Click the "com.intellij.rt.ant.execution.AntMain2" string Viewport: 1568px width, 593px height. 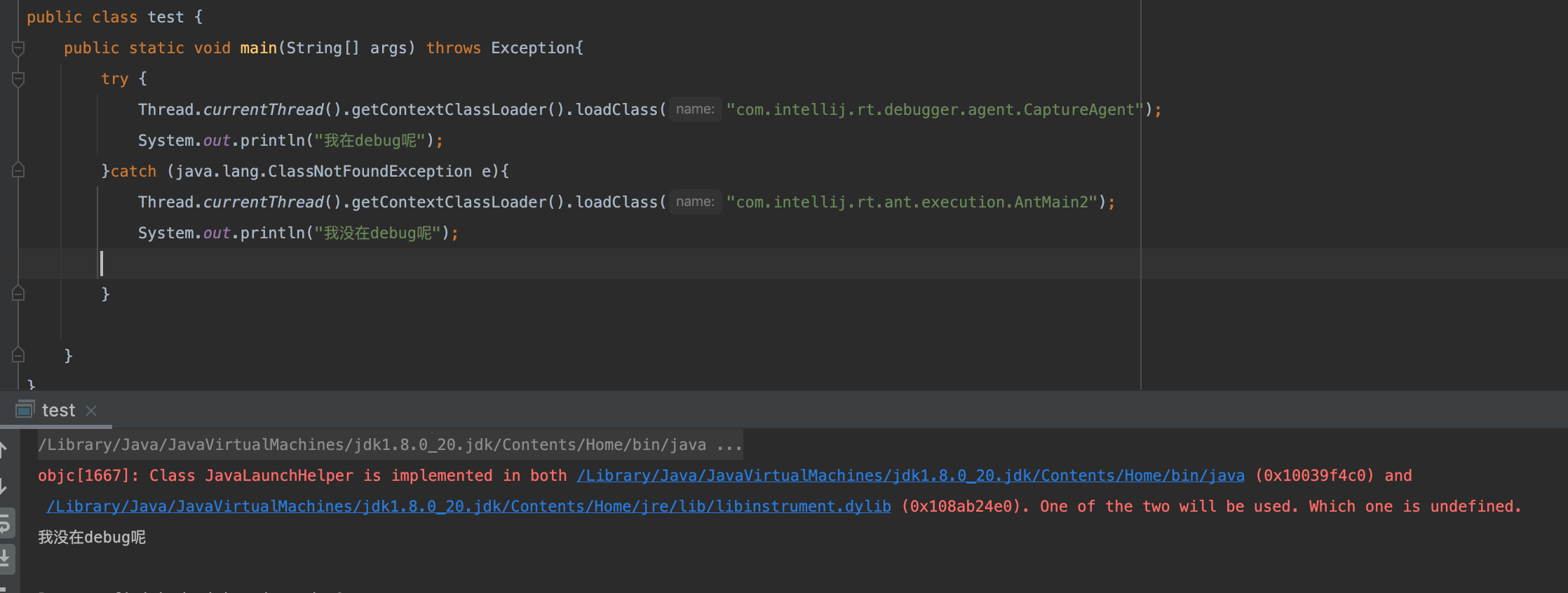912,203
